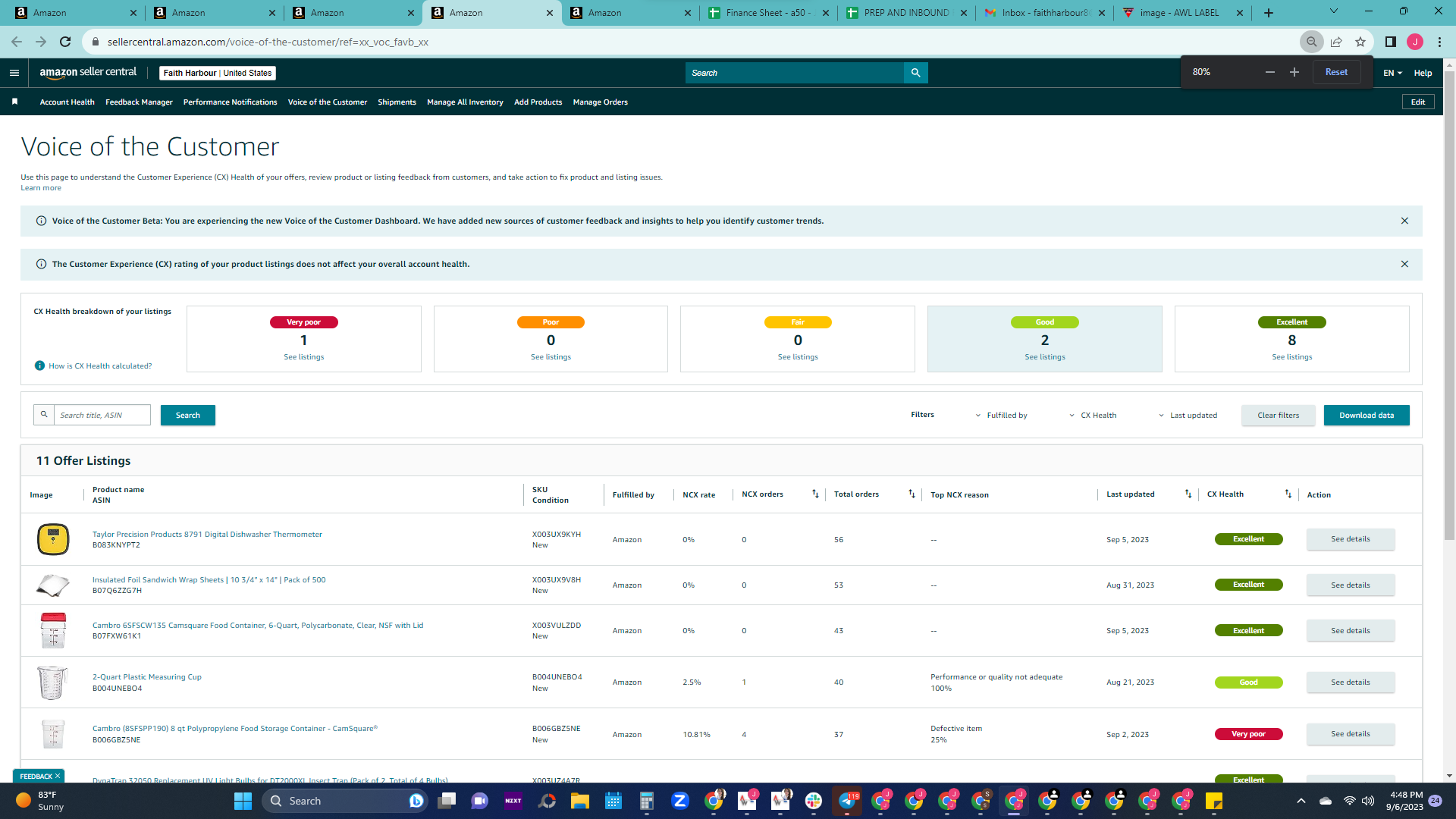The image size is (1456, 819).
Task: Click the browser zoom magnifier icon
Action: [1311, 42]
